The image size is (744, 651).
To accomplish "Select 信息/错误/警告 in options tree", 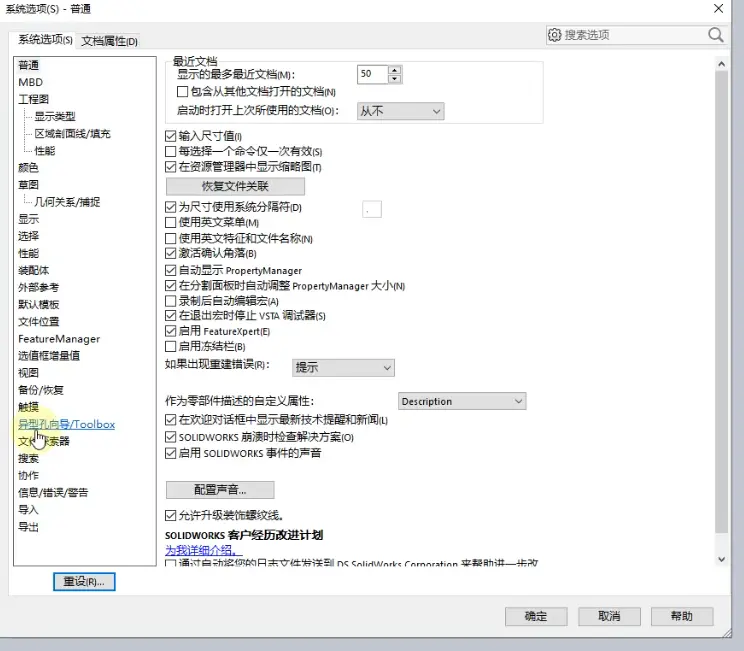I will point(53,493).
